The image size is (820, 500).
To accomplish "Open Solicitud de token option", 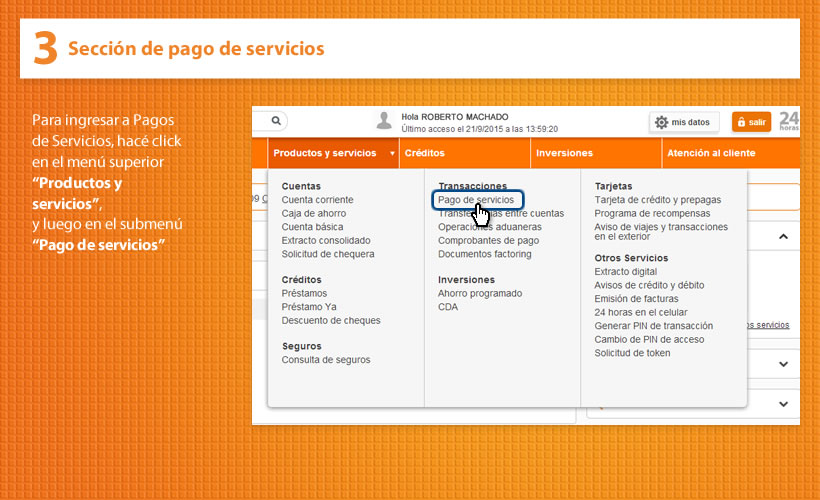I will point(632,353).
